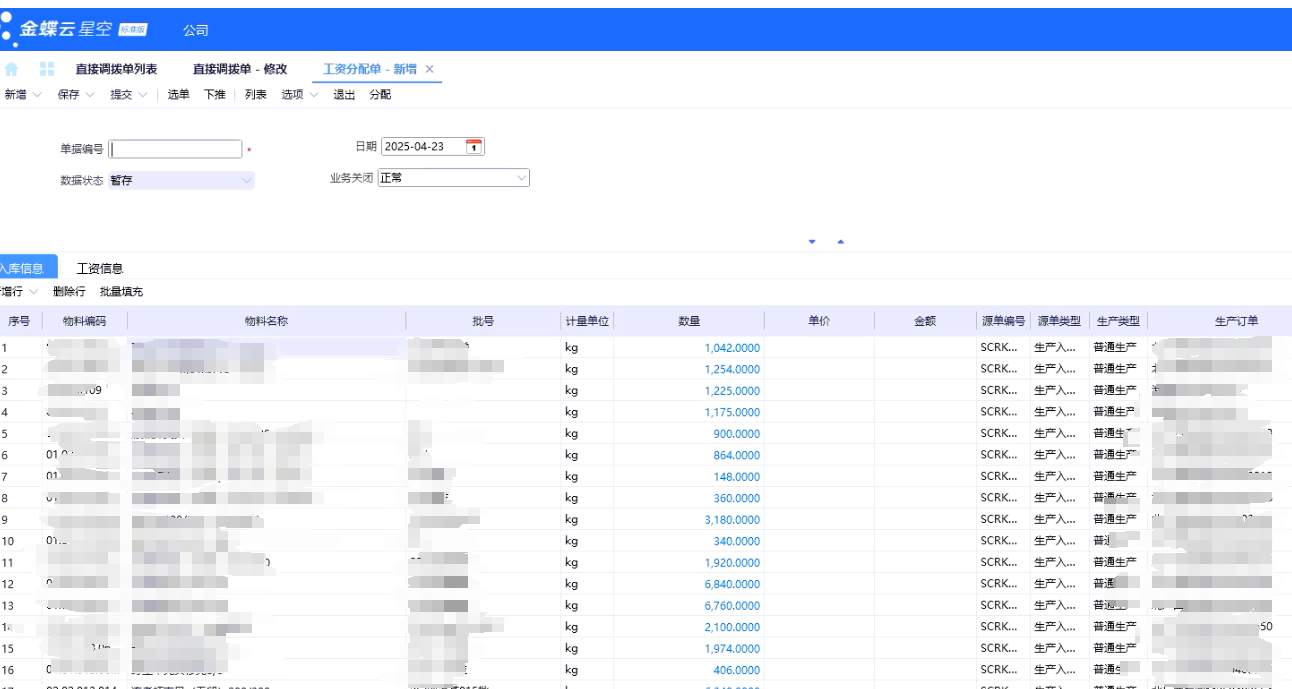Expand the 新增 dropdown arrow
The image size is (1292, 689).
click(x=37, y=95)
